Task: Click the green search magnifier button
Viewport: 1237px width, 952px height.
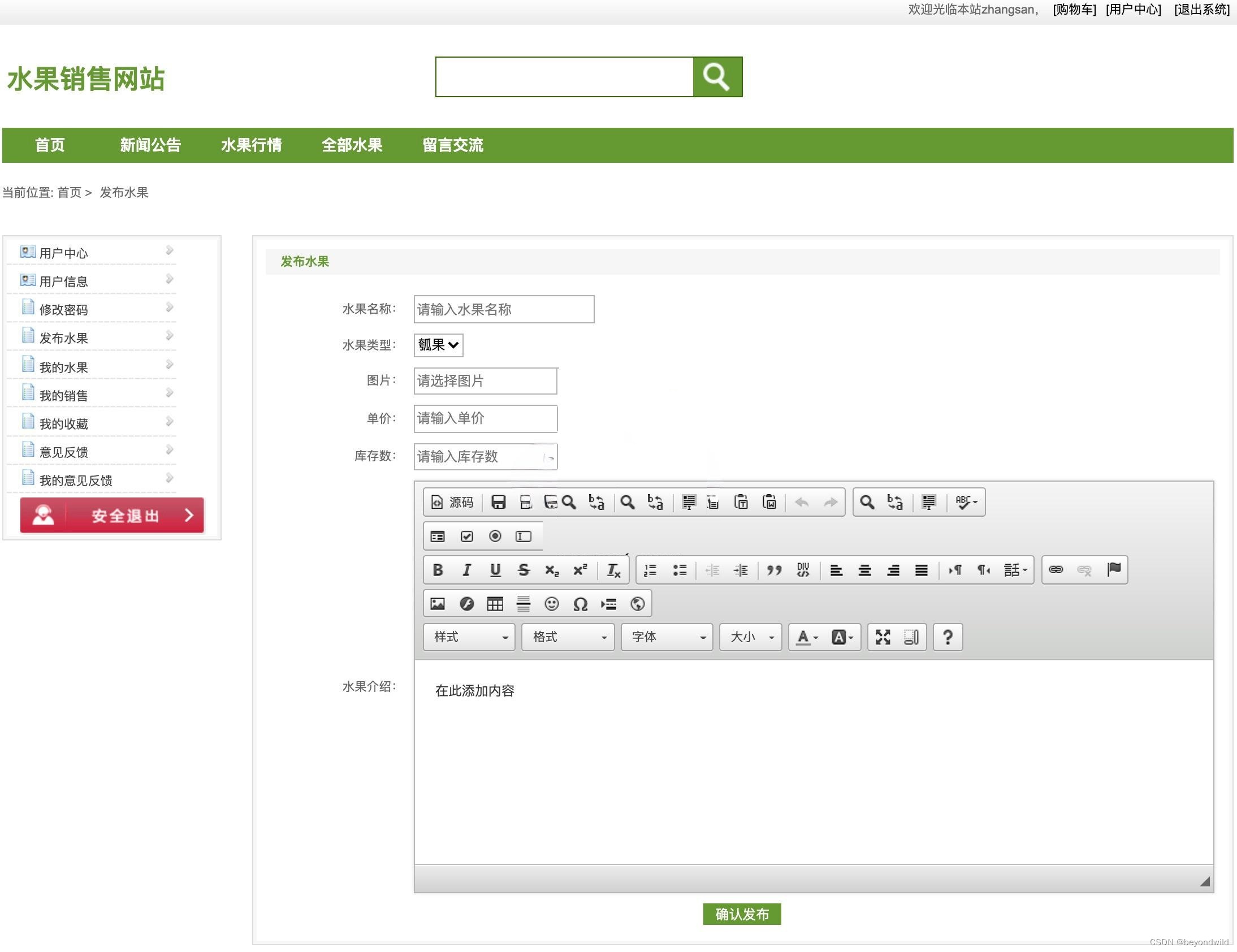Action: 717,76
